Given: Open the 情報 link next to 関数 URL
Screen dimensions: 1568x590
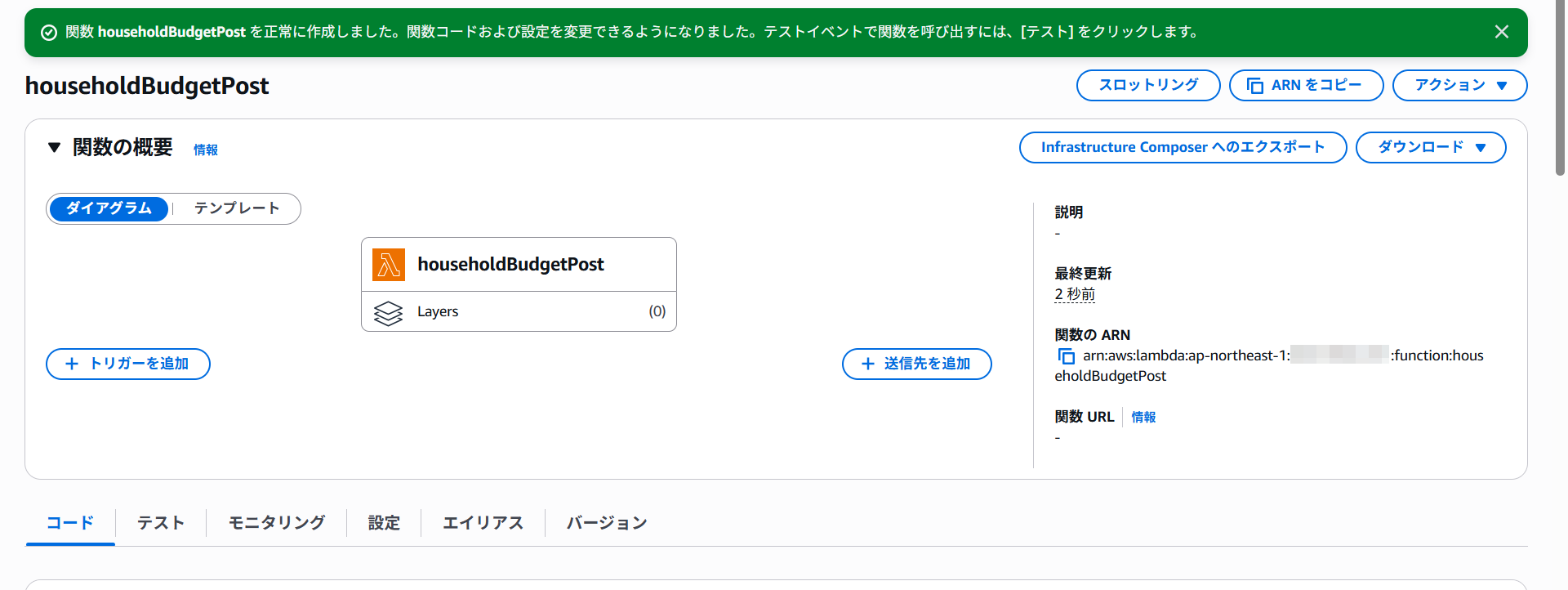Looking at the screenshot, I should [1143, 418].
